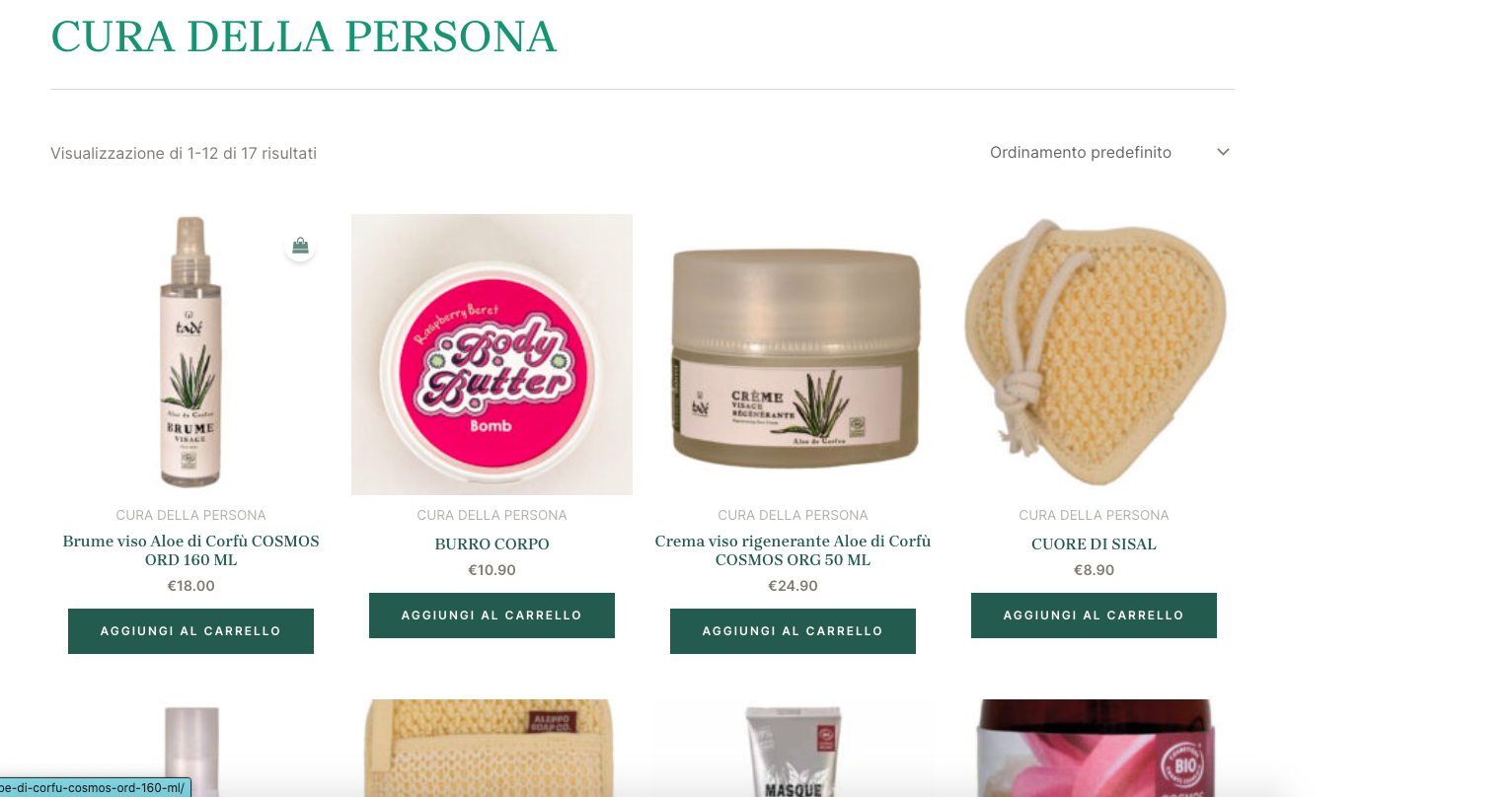
Task: Open the BURRO CORPO product title link
Action: point(491,544)
